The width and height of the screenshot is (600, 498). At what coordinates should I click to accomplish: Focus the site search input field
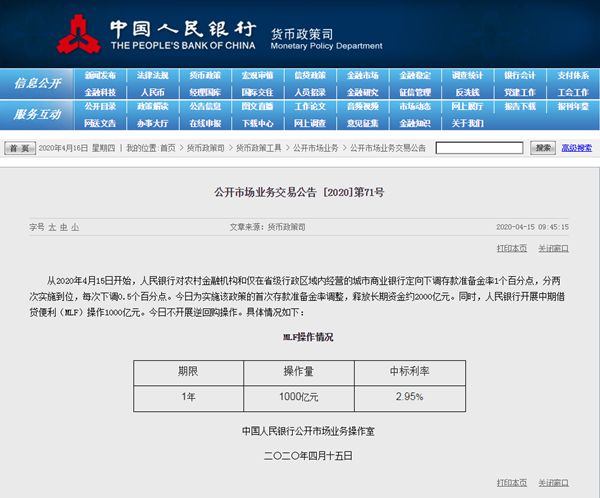[479, 148]
